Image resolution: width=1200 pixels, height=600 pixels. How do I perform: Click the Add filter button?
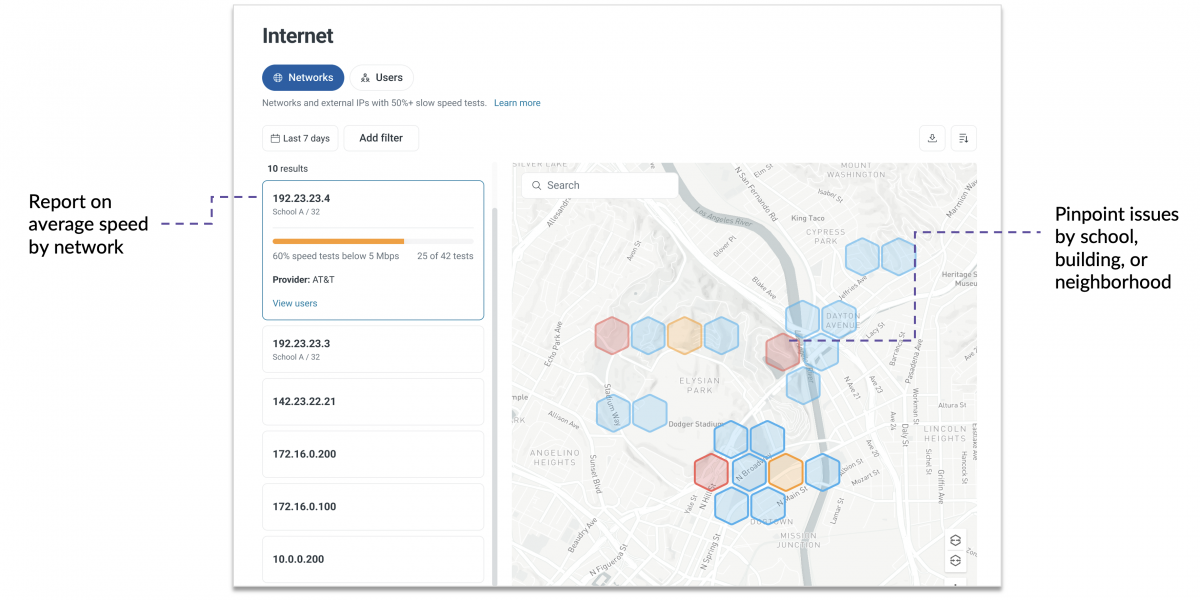tap(381, 138)
